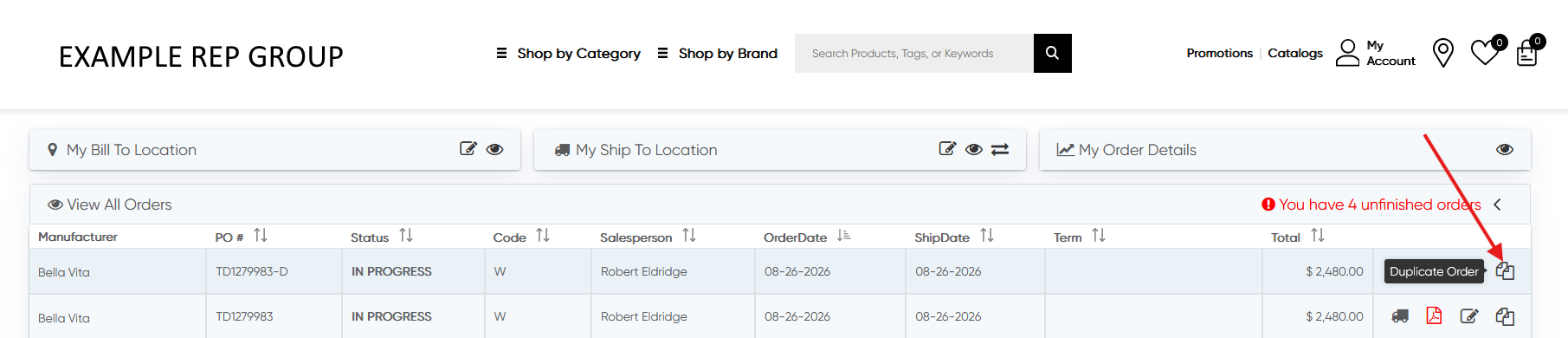
Task: Open the Catalogs link
Action: (1295, 53)
